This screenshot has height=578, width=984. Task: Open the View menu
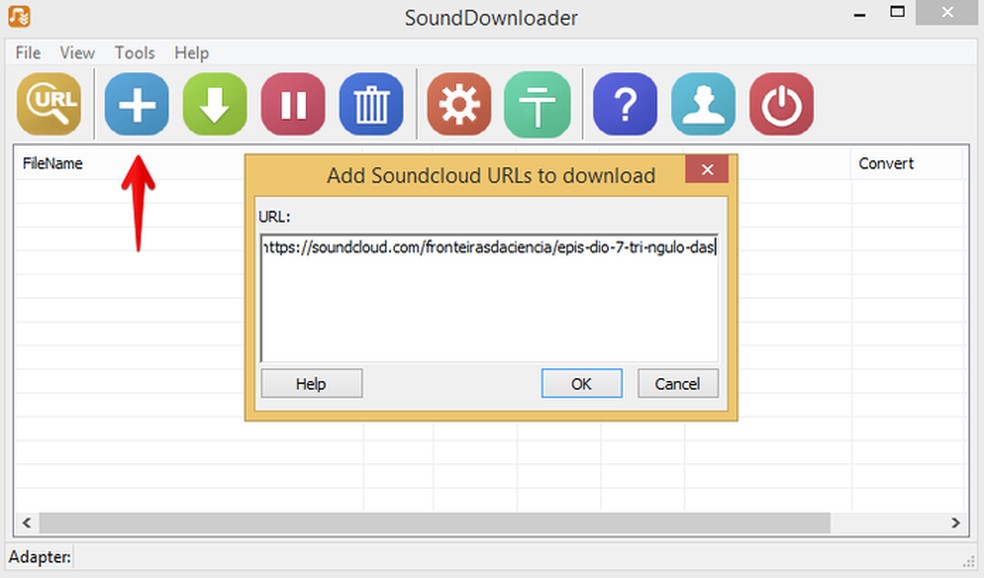pos(76,53)
